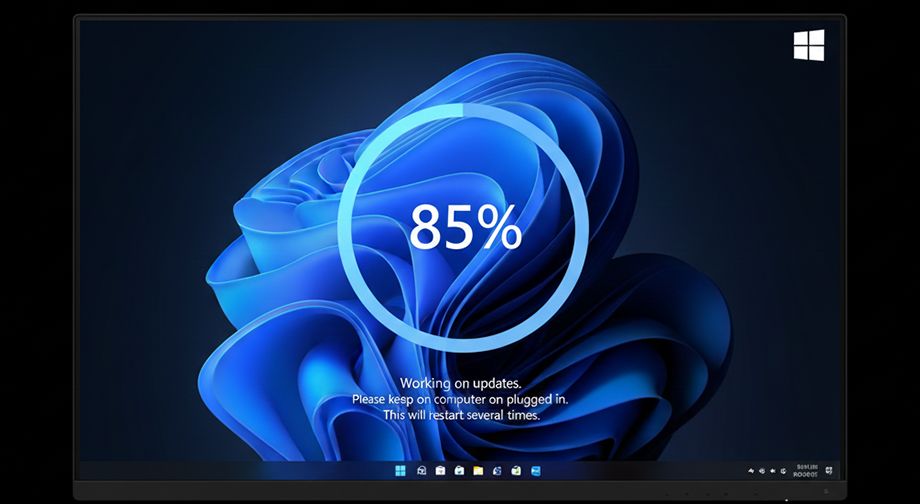The image size is (920, 504).
Task: Click the speaker volume tray icon
Action: pyautogui.click(x=773, y=471)
